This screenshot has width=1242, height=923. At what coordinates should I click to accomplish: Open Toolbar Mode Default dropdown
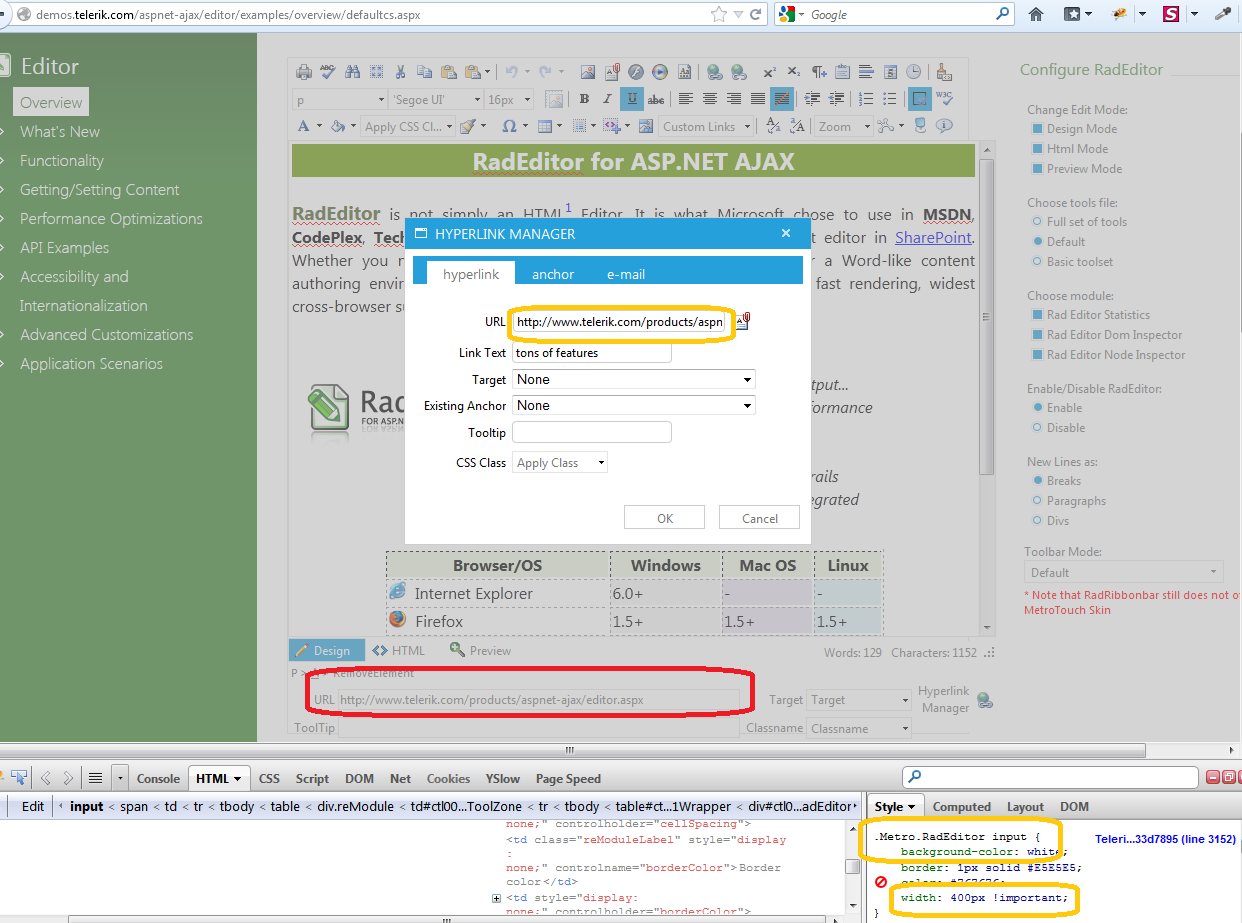(x=1124, y=573)
